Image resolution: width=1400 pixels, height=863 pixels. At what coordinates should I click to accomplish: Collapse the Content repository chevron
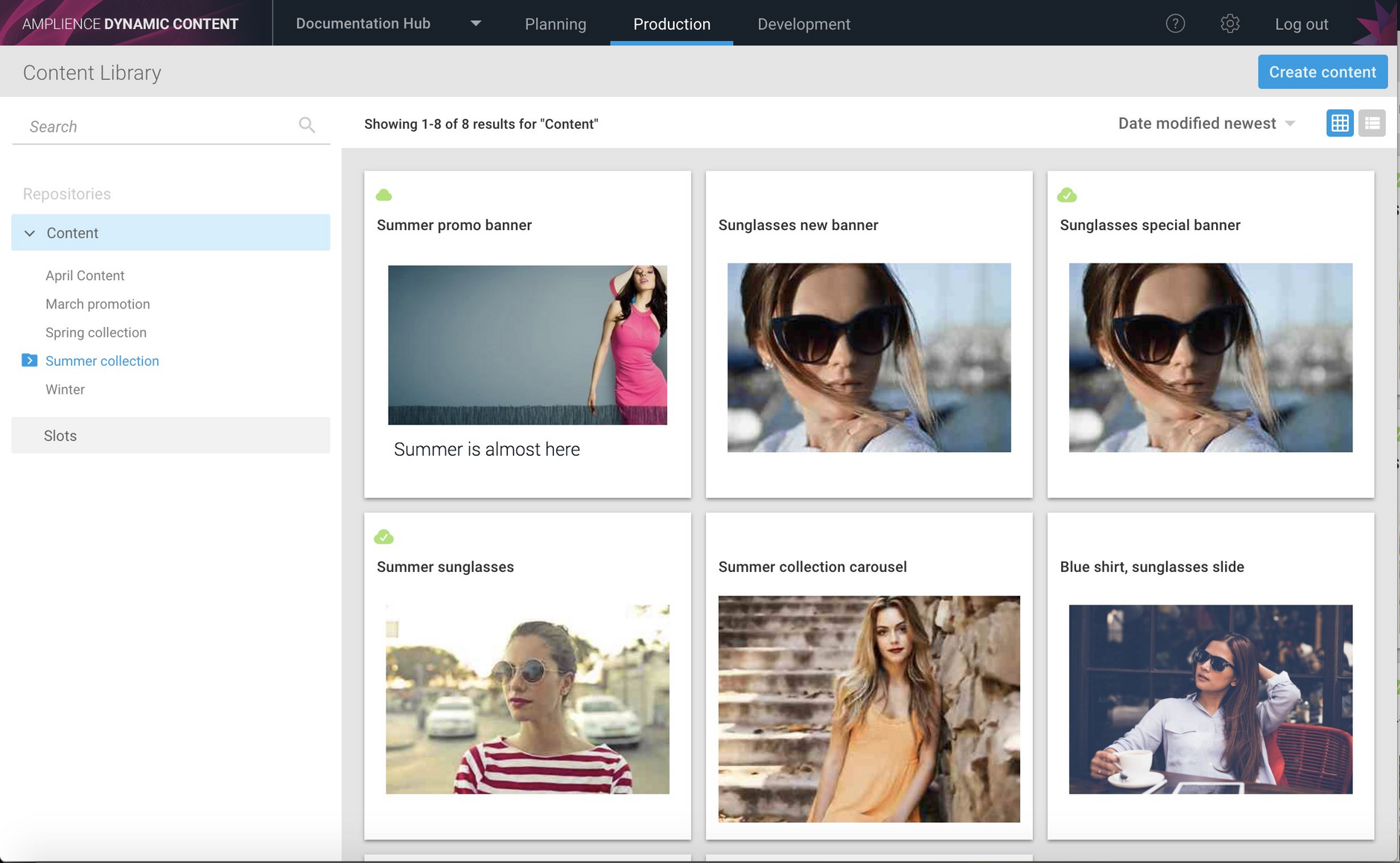[30, 233]
